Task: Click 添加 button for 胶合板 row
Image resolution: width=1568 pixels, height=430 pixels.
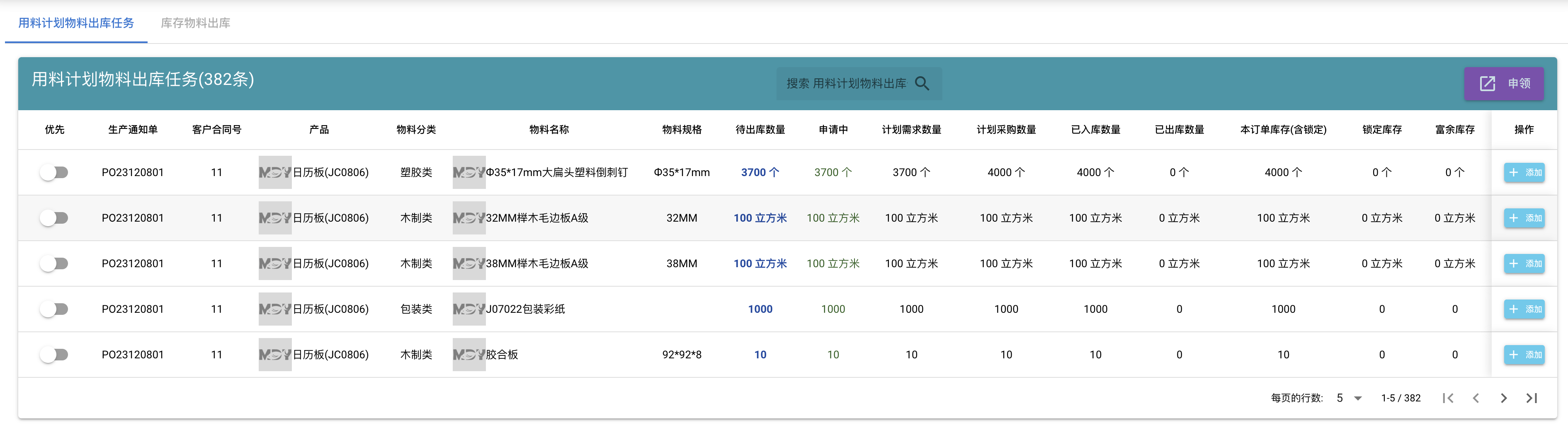Action: (1524, 355)
